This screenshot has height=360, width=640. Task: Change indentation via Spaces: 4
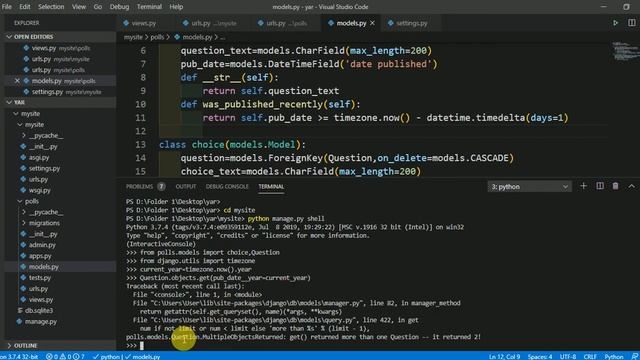click(x=540, y=356)
